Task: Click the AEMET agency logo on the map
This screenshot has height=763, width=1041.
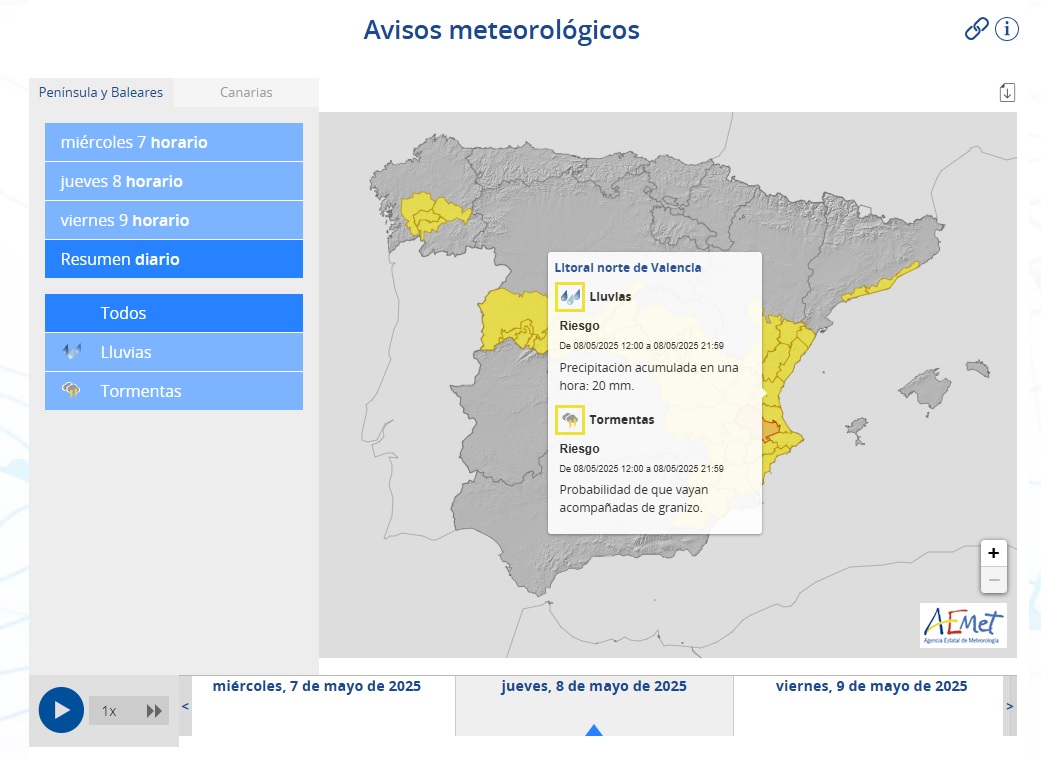Action: click(x=963, y=625)
